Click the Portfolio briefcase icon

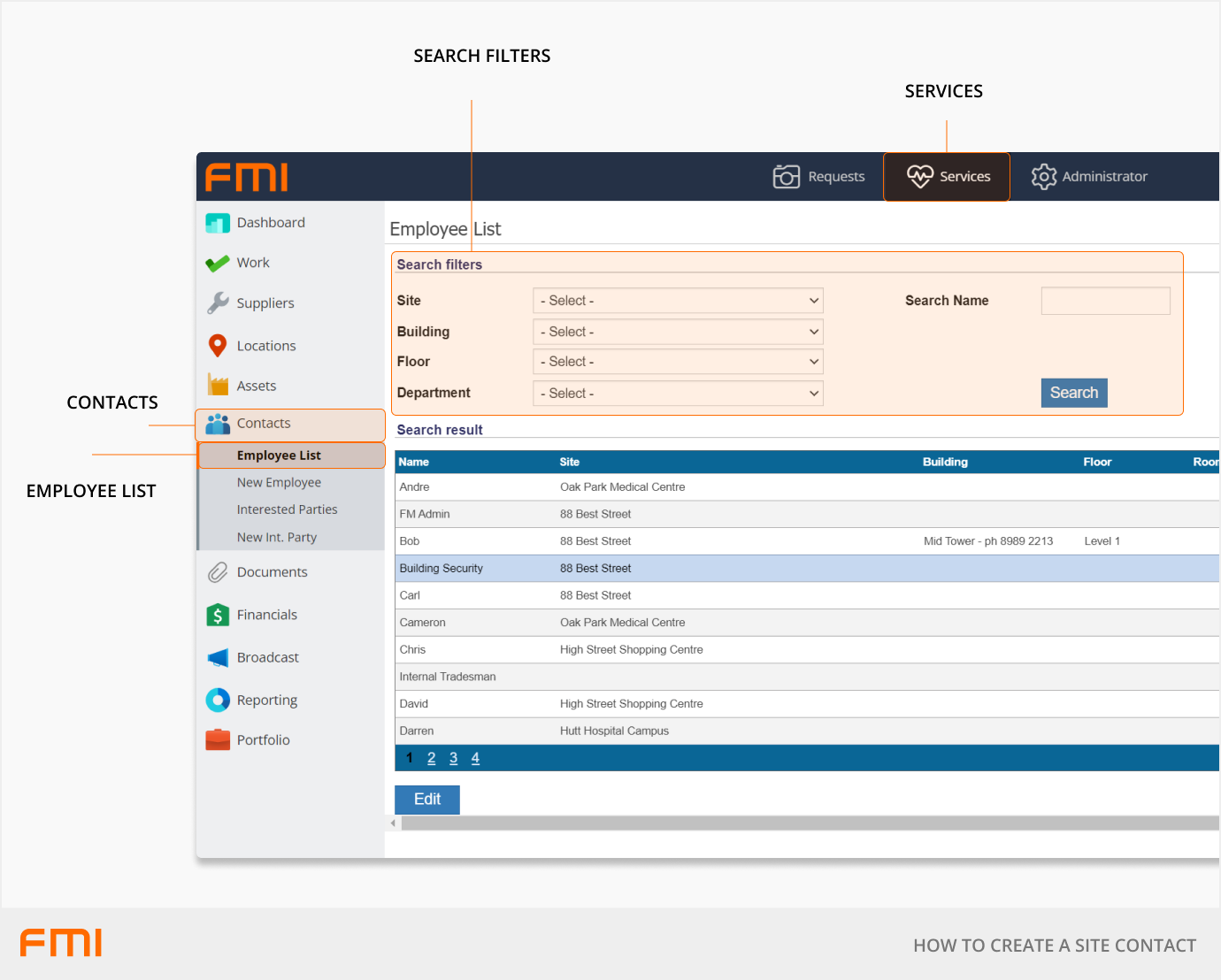(x=218, y=740)
